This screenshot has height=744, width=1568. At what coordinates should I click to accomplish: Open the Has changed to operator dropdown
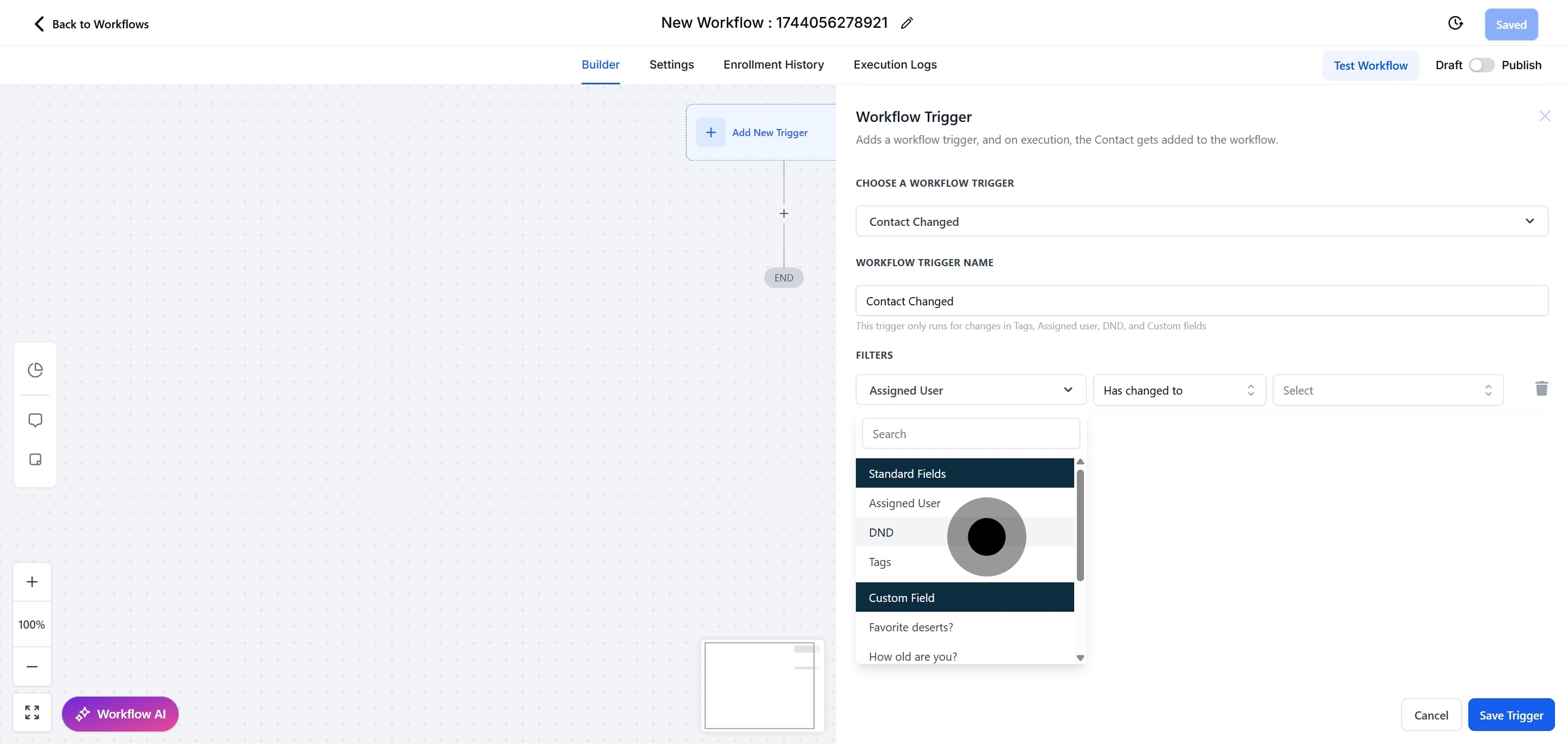pyautogui.click(x=1178, y=391)
